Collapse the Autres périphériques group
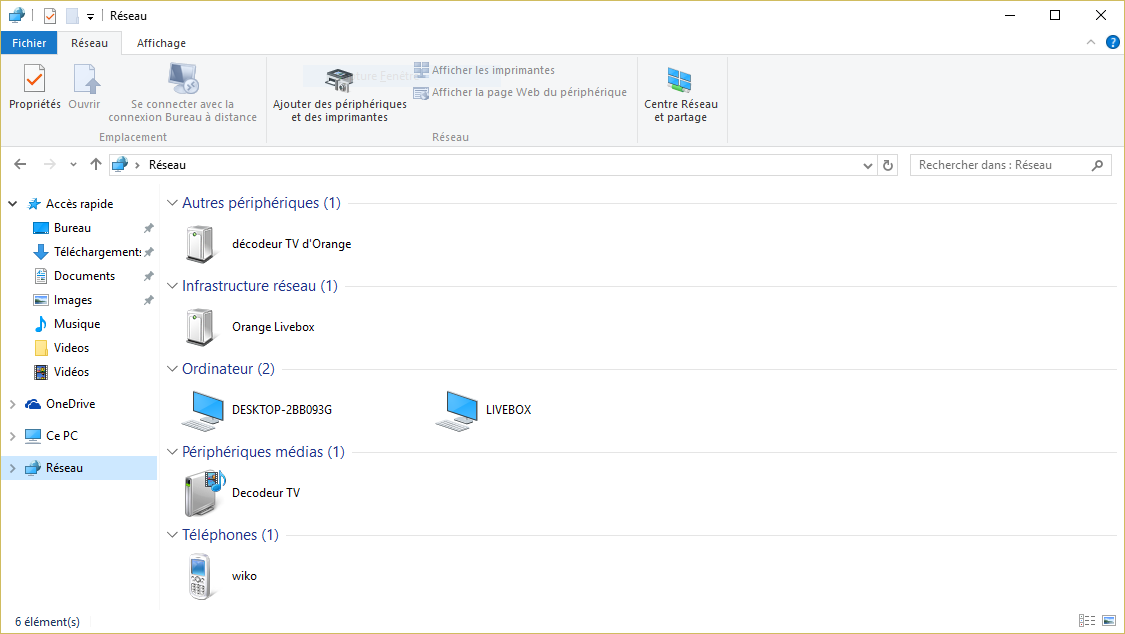 click(172, 203)
